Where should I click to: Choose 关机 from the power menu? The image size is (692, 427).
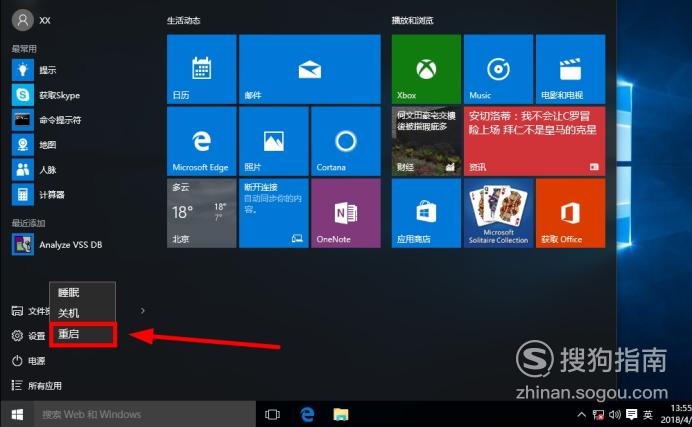point(83,313)
